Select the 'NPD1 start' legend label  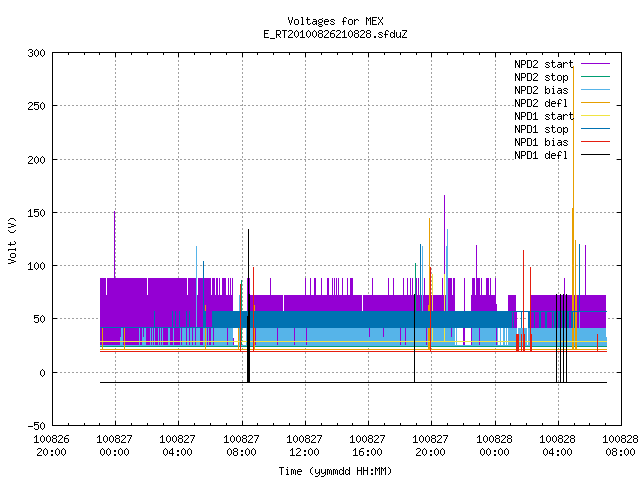[544, 116]
